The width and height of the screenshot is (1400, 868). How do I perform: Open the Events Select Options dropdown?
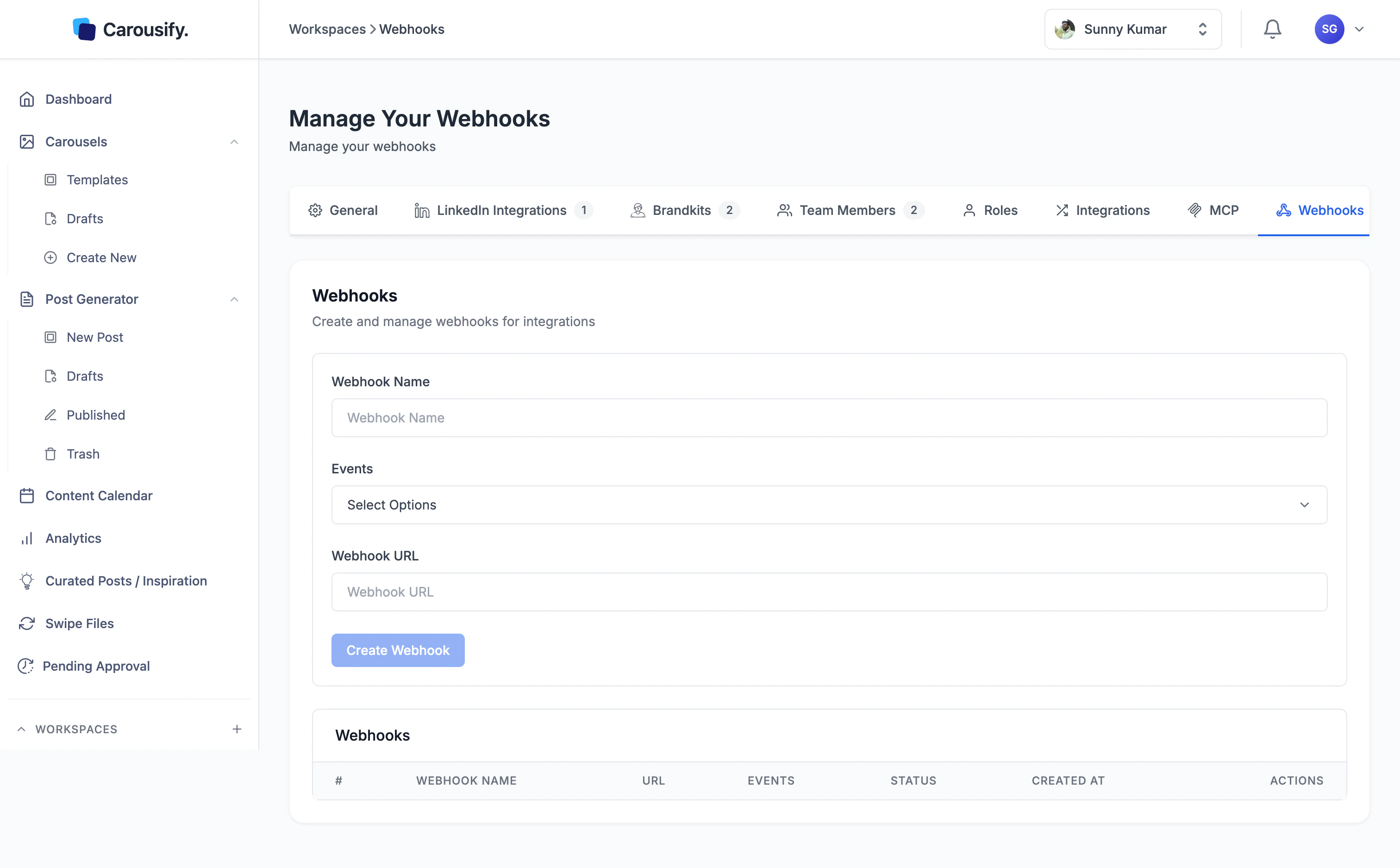point(829,504)
